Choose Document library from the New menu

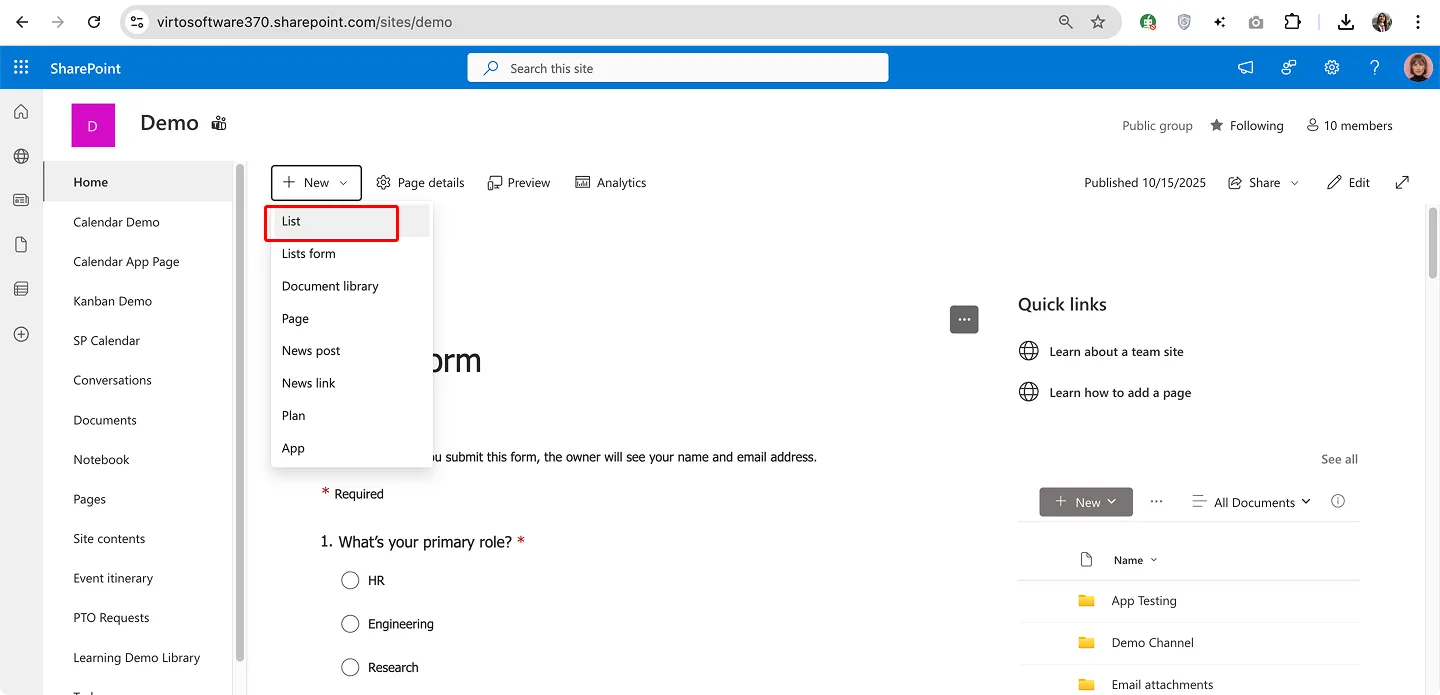(330, 286)
